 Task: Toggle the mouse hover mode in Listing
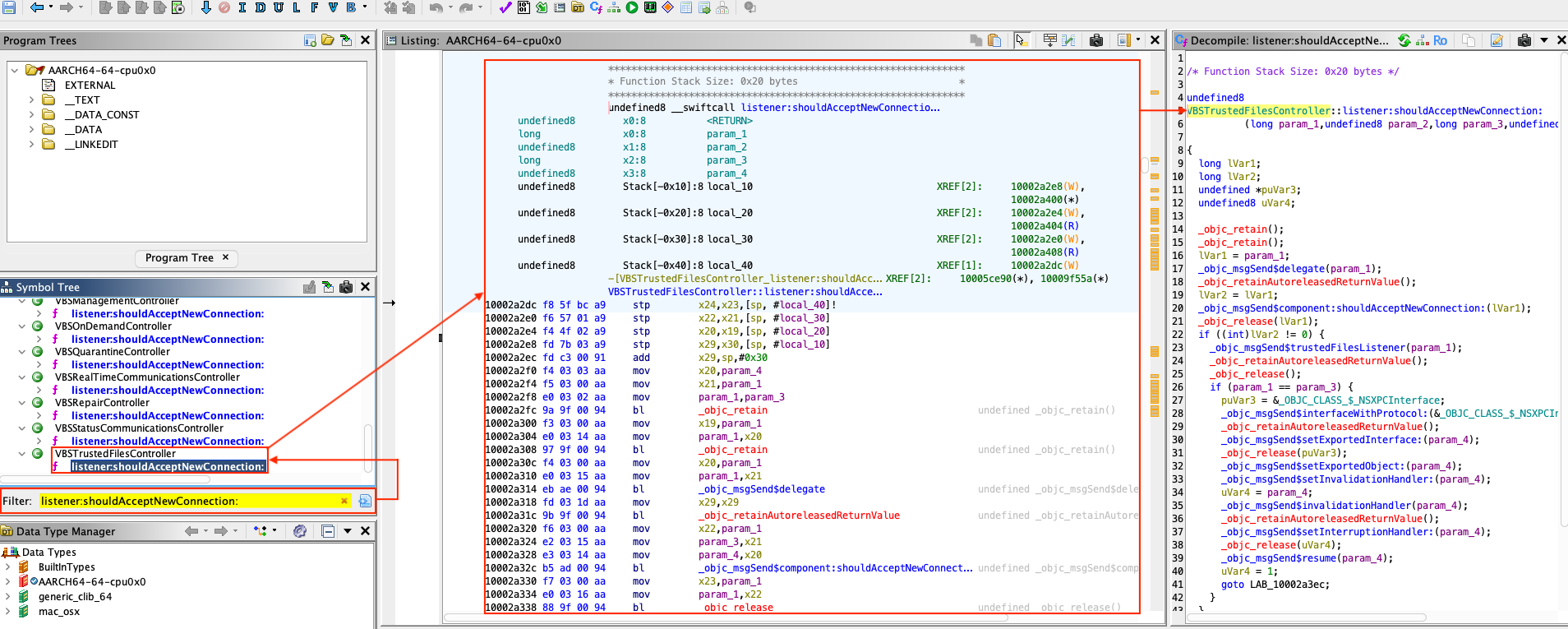(x=1022, y=40)
